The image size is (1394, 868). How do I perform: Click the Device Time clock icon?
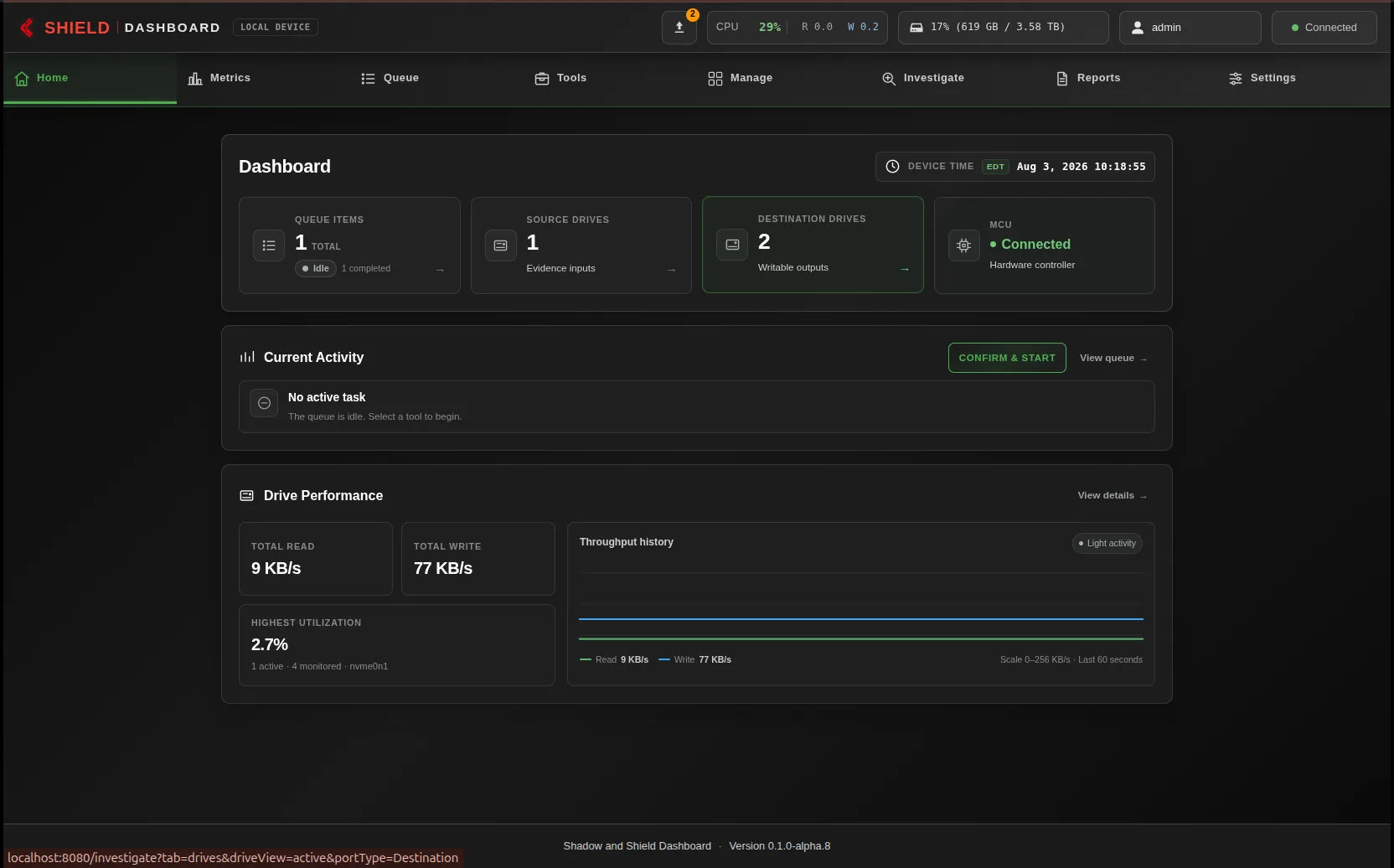[x=893, y=166]
